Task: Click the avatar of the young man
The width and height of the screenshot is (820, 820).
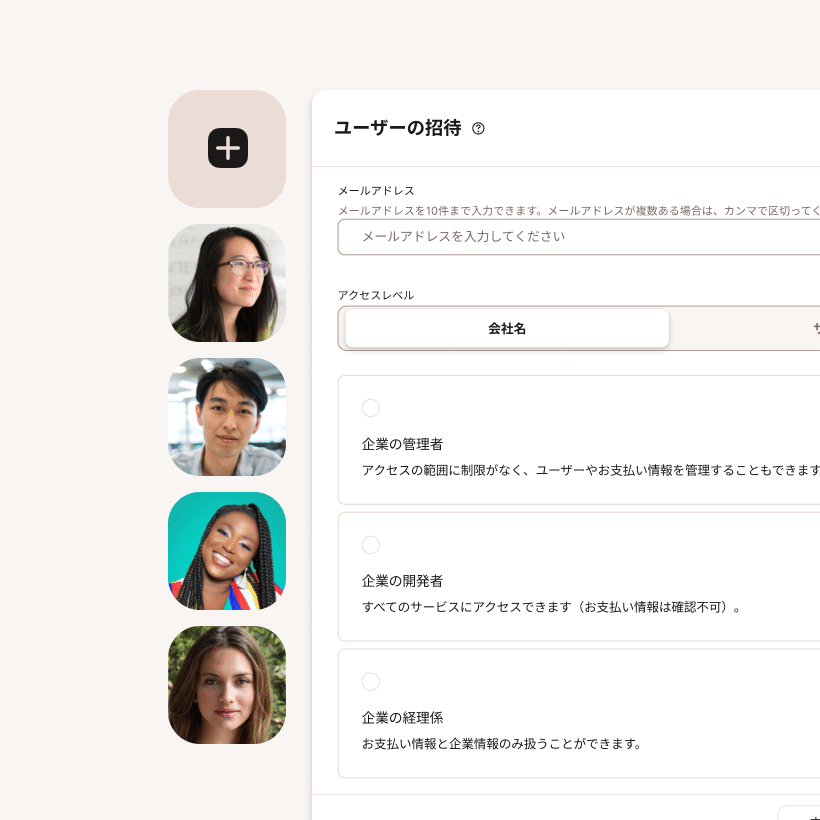Action: click(227, 416)
